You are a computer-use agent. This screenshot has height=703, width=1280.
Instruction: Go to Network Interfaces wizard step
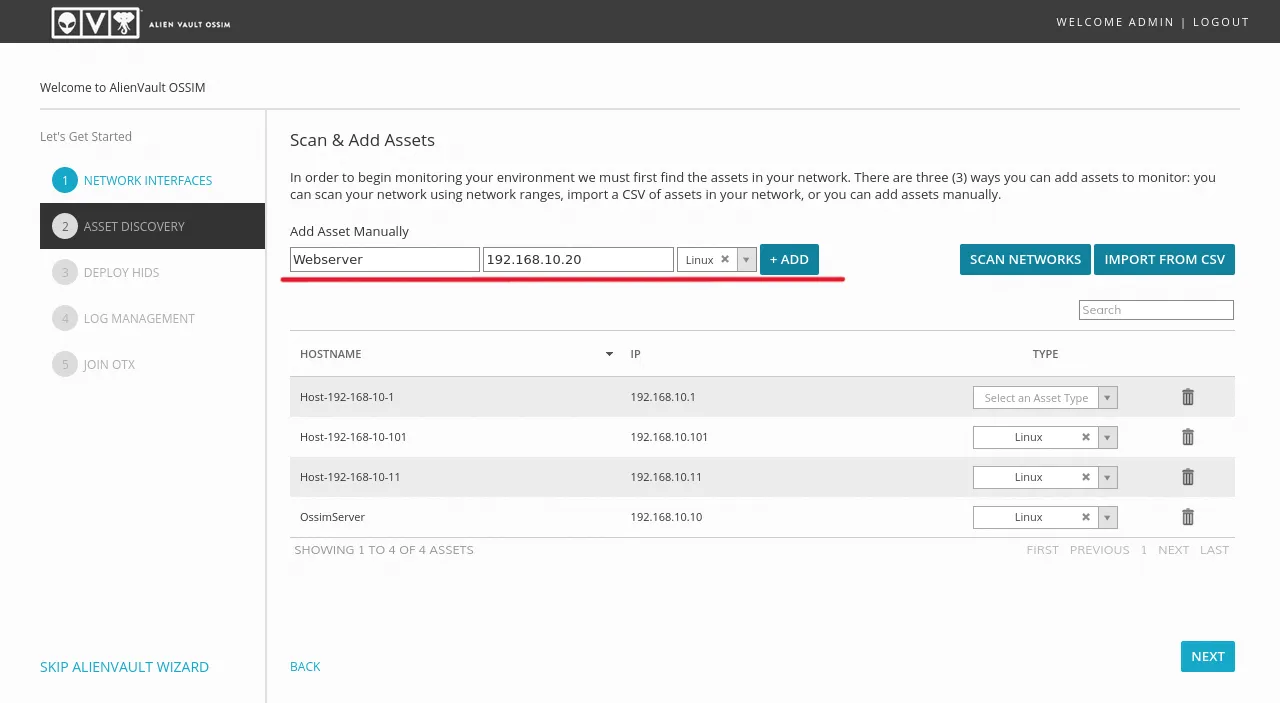click(x=147, y=181)
